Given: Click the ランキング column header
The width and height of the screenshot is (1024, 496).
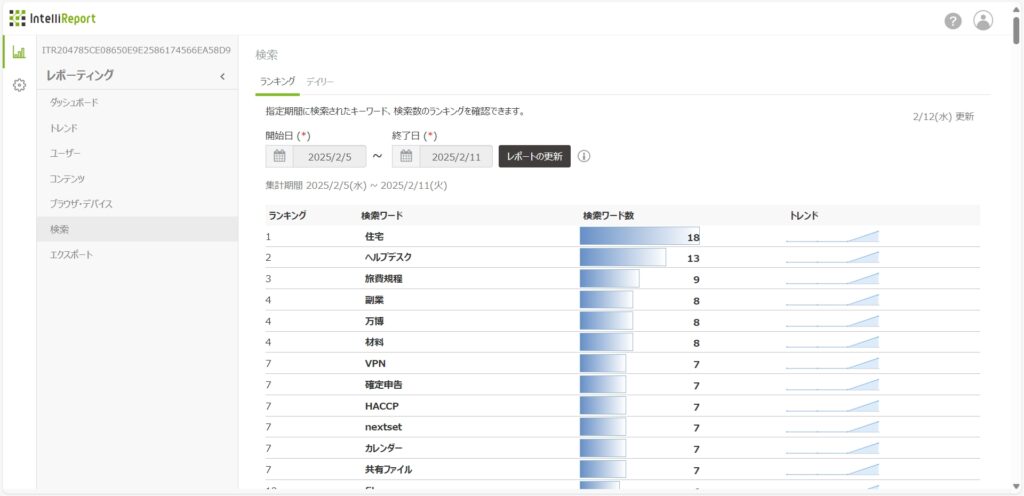Looking at the screenshot, I should tap(287, 215).
